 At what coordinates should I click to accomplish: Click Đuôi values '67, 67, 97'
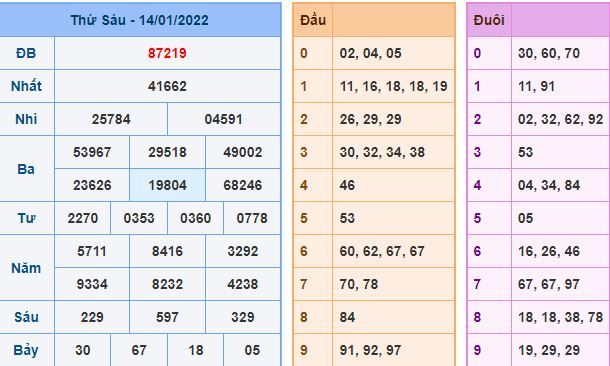point(549,285)
